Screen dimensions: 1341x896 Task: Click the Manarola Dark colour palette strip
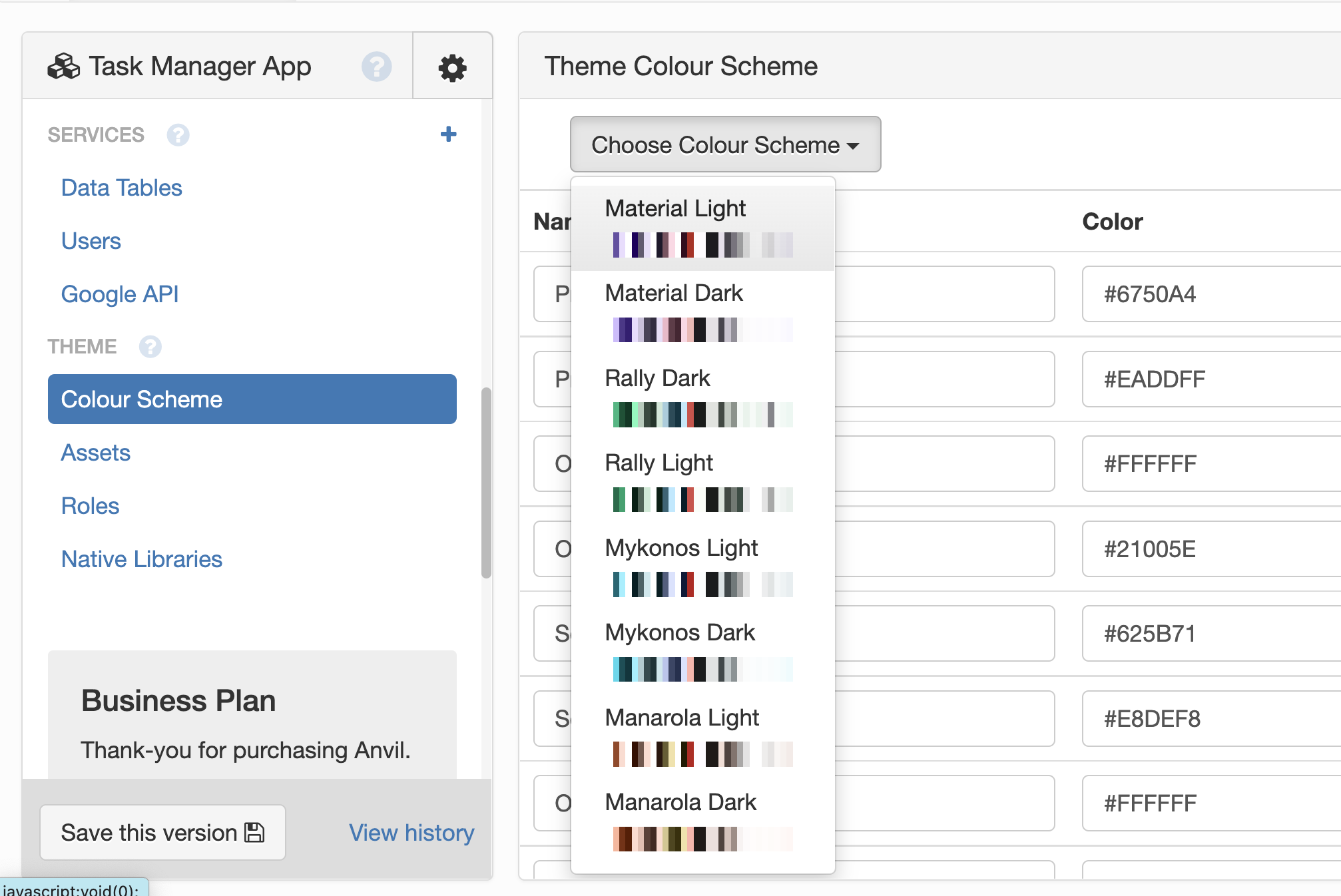pyautogui.click(x=702, y=839)
